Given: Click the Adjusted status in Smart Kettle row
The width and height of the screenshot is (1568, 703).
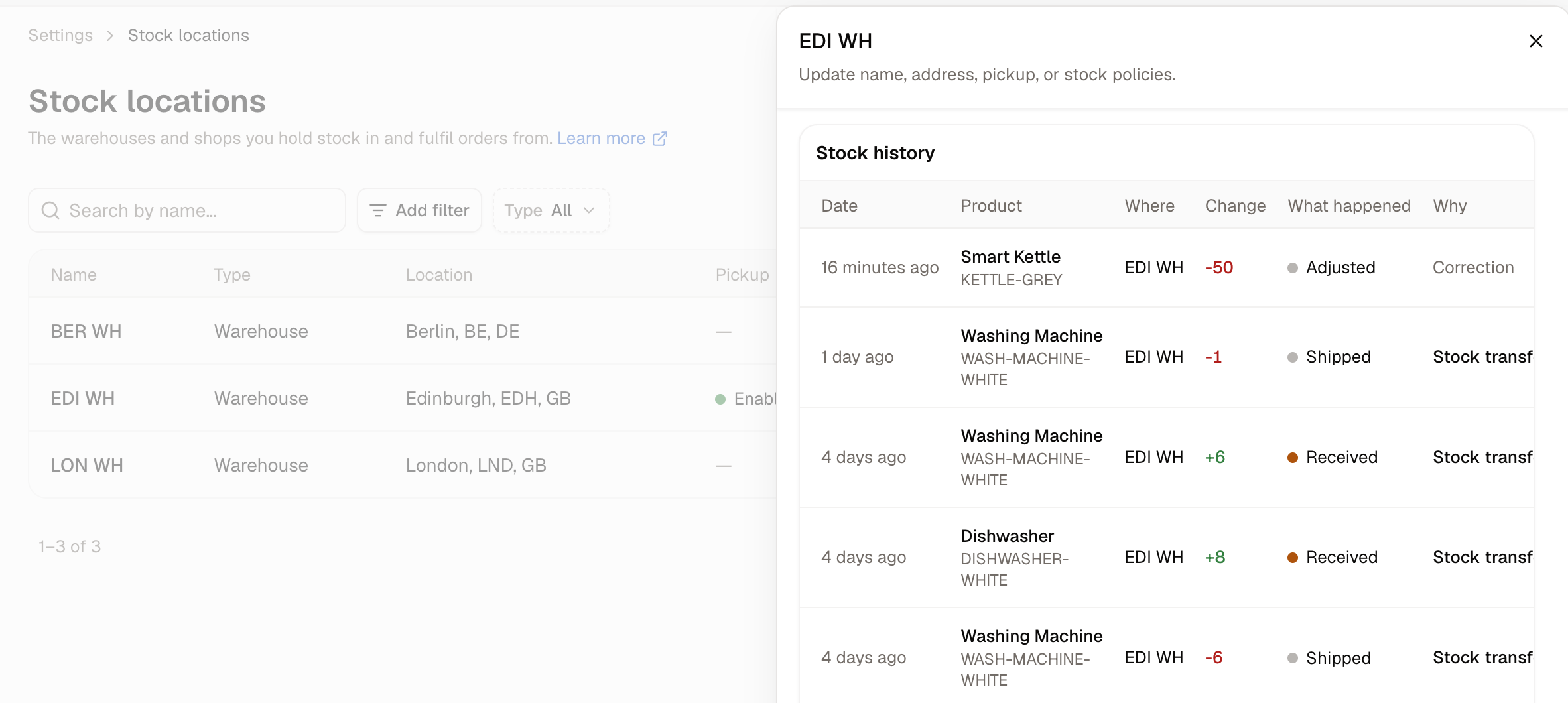Looking at the screenshot, I should pyautogui.click(x=1331, y=267).
